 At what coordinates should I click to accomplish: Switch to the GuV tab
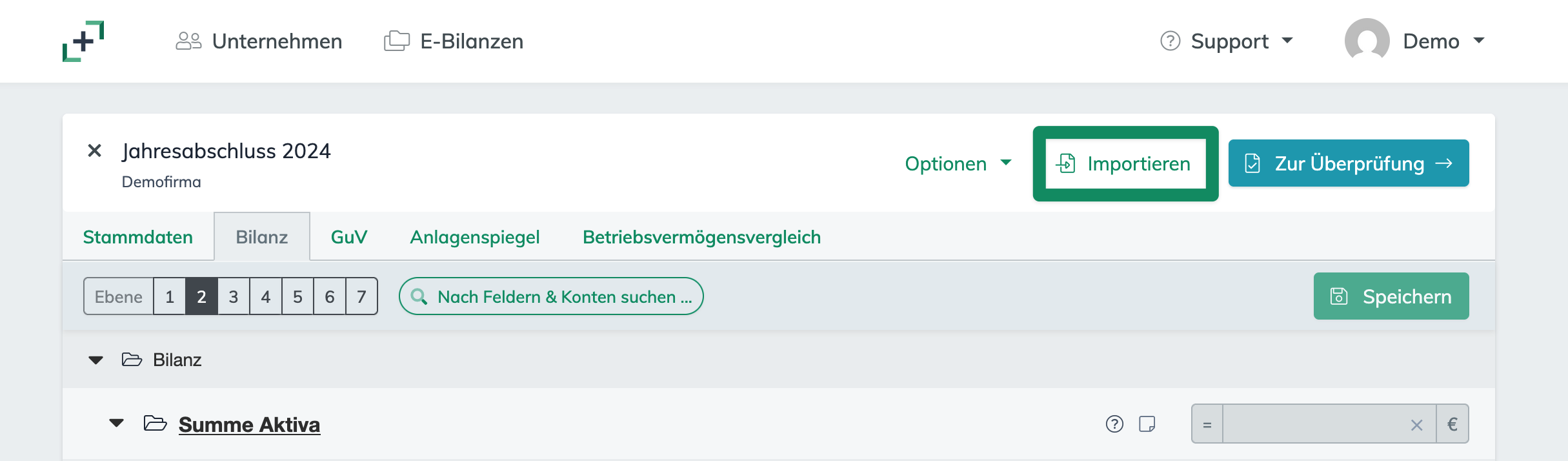tap(348, 236)
